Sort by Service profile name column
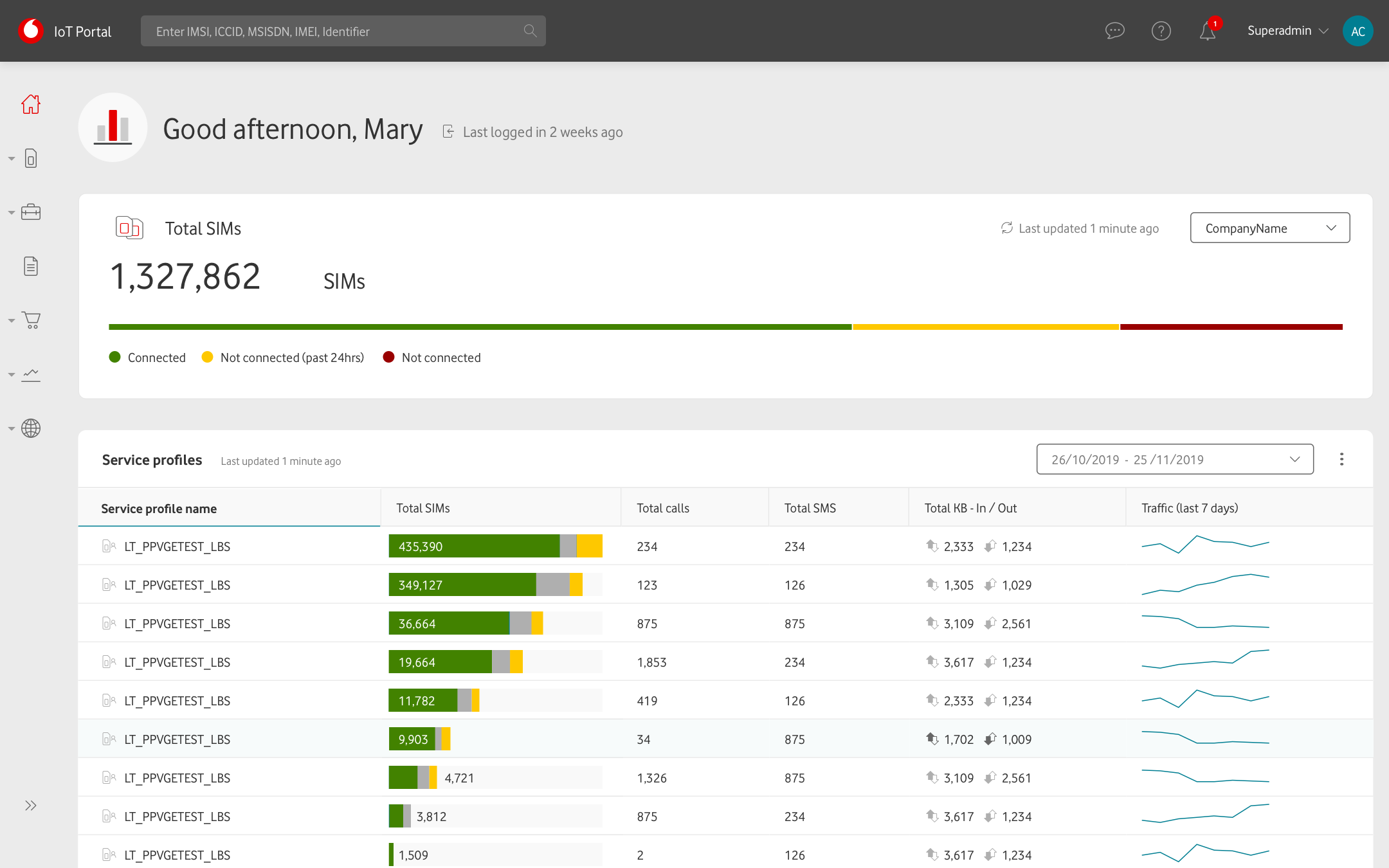 point(159,509)
